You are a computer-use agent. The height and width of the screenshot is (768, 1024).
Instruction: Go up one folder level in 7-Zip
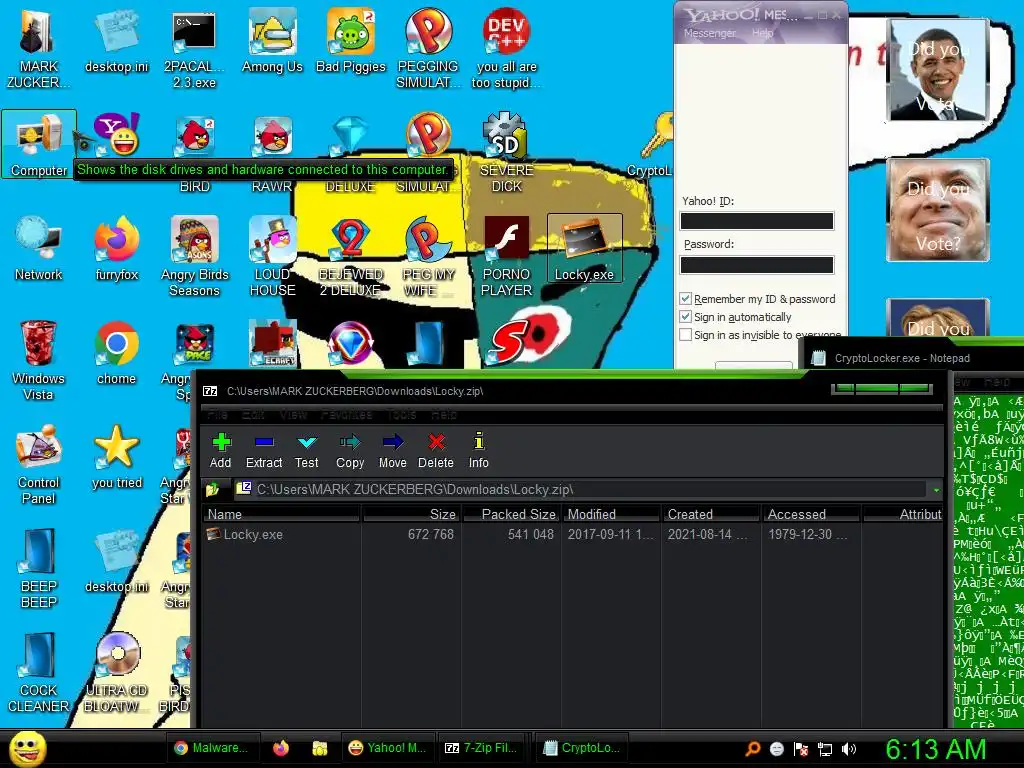212,489
